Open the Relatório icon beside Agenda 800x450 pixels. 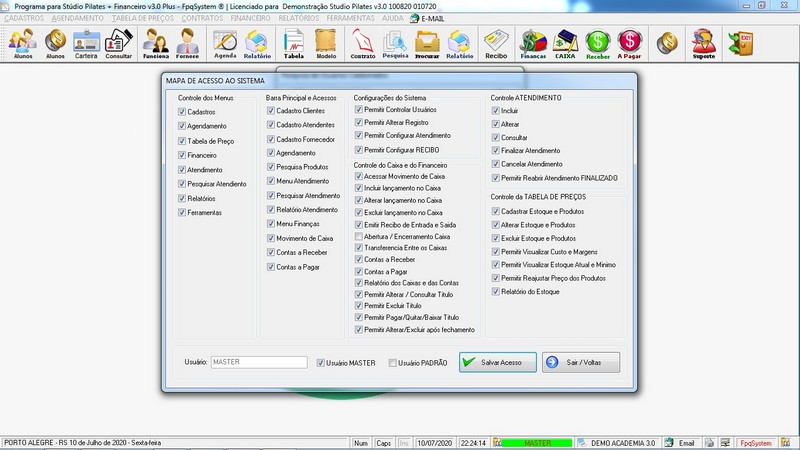[x=257, y=44]
